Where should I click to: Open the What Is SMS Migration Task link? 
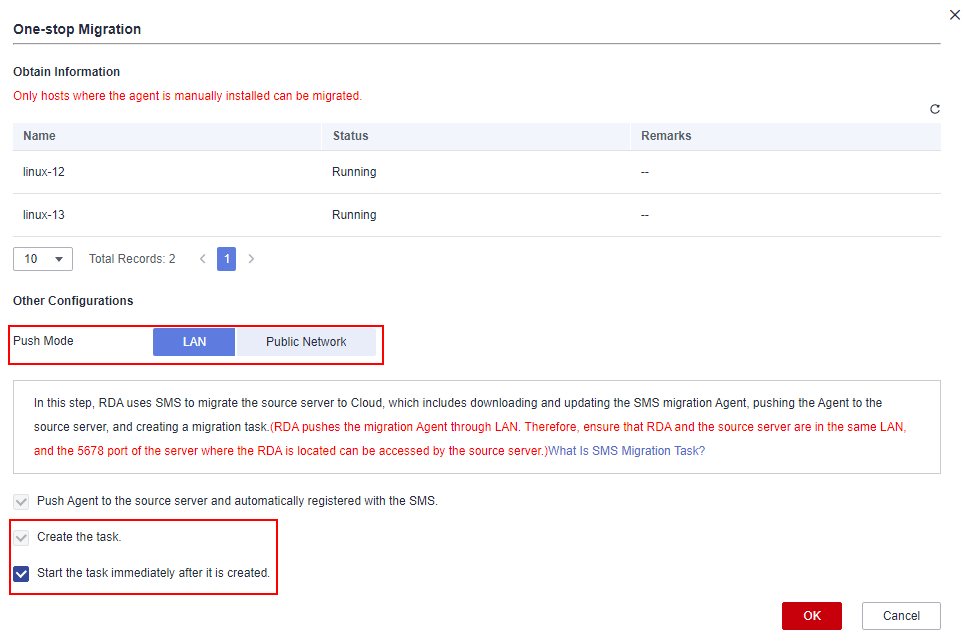tap(626, 451)
